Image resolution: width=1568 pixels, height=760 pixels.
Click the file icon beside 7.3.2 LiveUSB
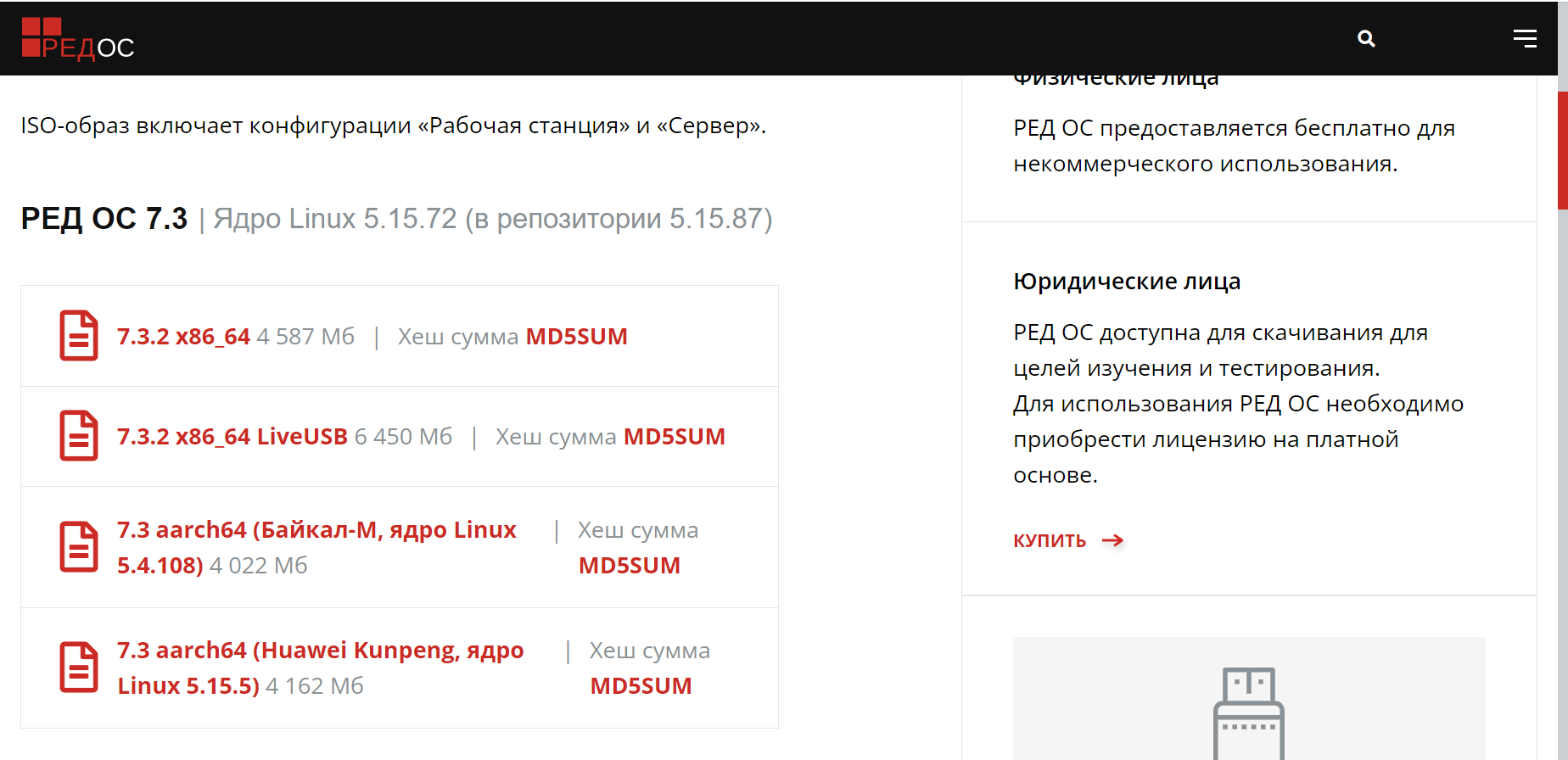[79, 436]
